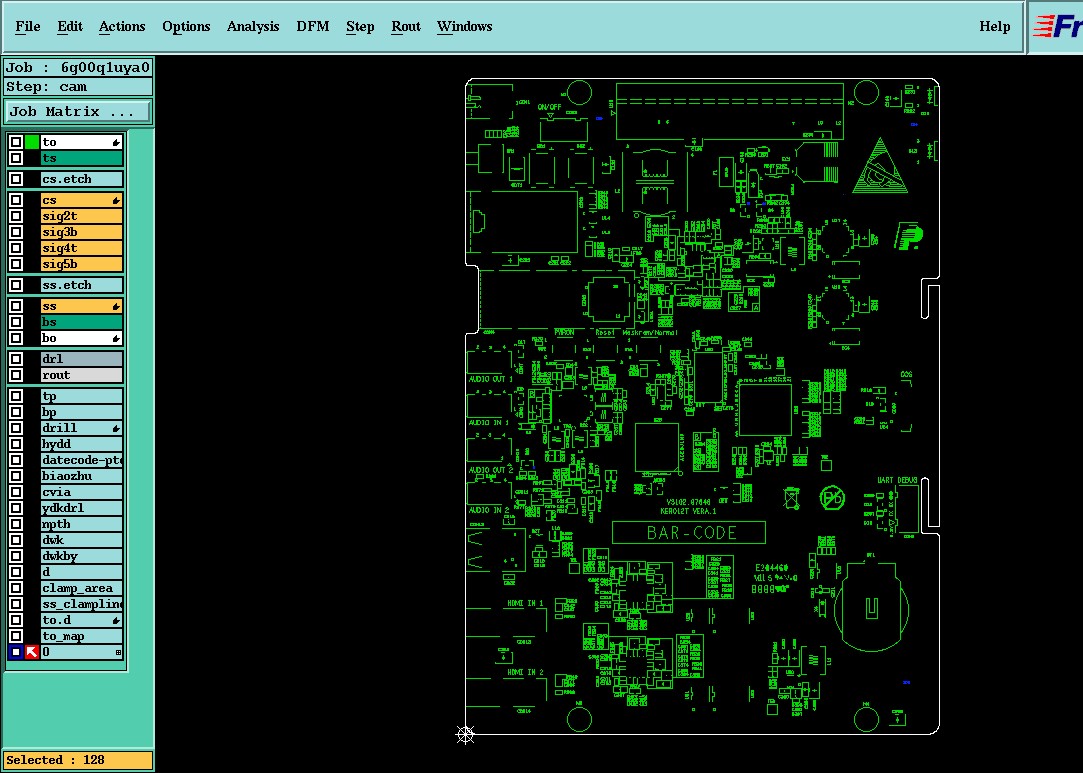Click the small grid icon beside the 0 field

pos(118,652)
